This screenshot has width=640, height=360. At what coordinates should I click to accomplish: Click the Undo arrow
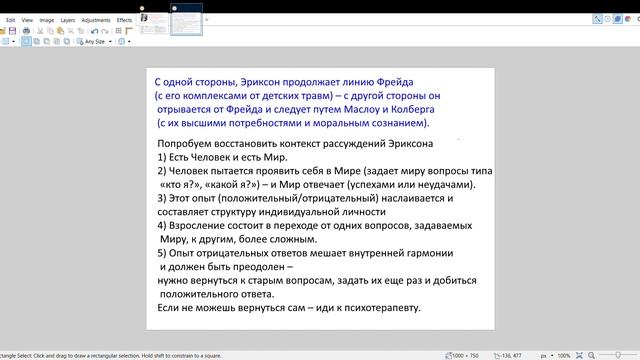coord(95,31)
